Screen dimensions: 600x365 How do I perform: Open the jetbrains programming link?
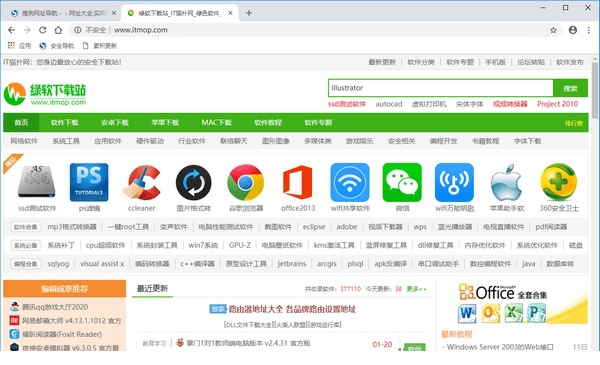point(292,264)
